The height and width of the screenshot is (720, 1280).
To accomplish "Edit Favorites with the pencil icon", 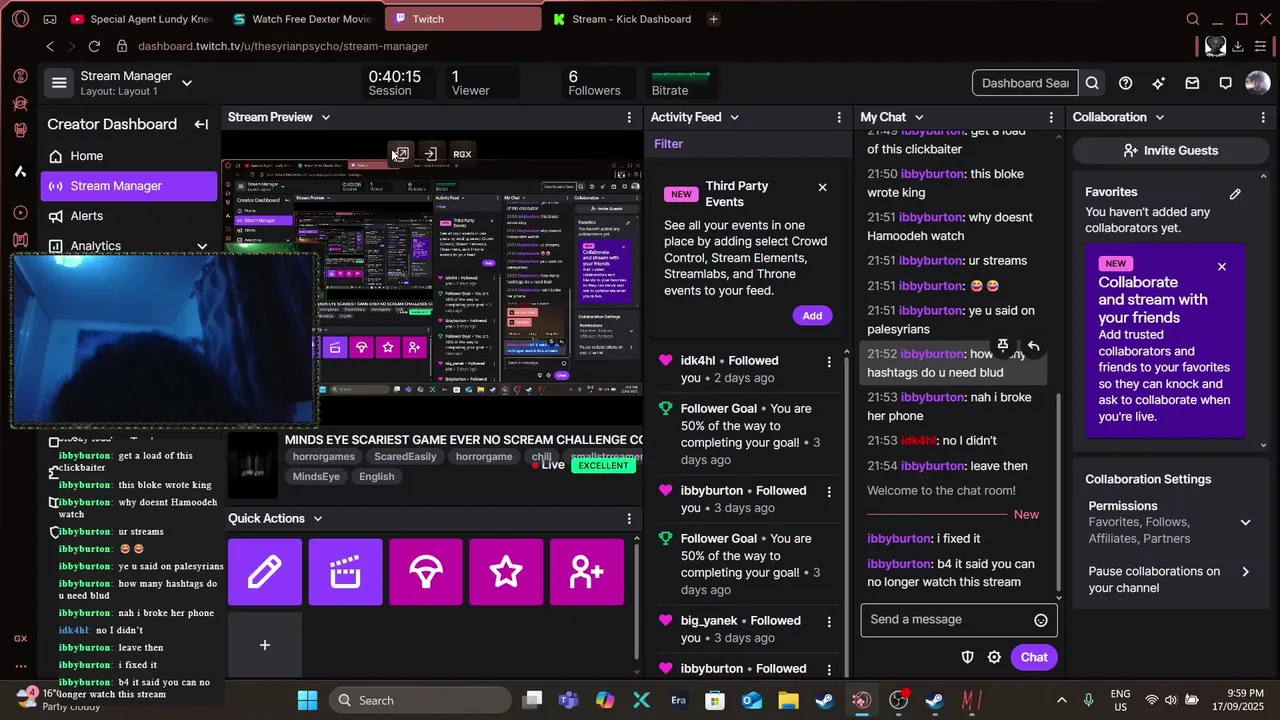I will click(1235, 194).
